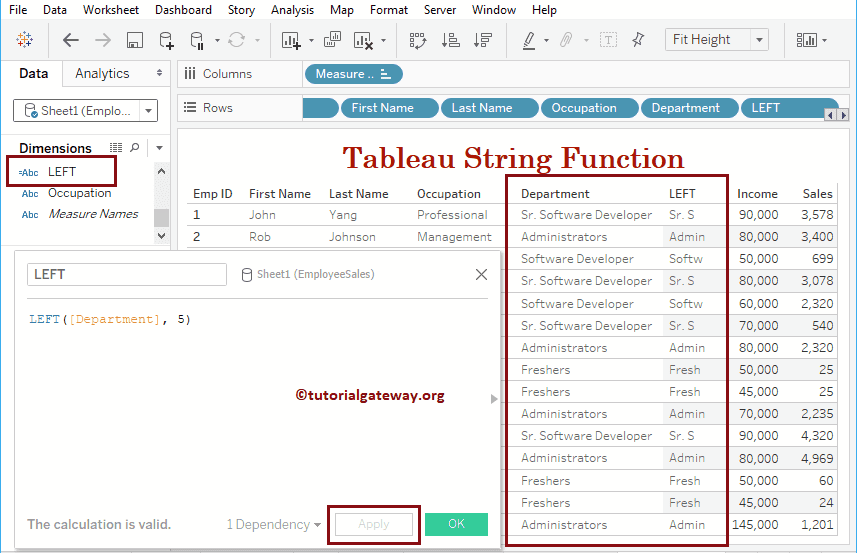Screen dimensions: 857x553
Task: Open the Clear Sheet dropdown arrow
Action: click(383, 40)
